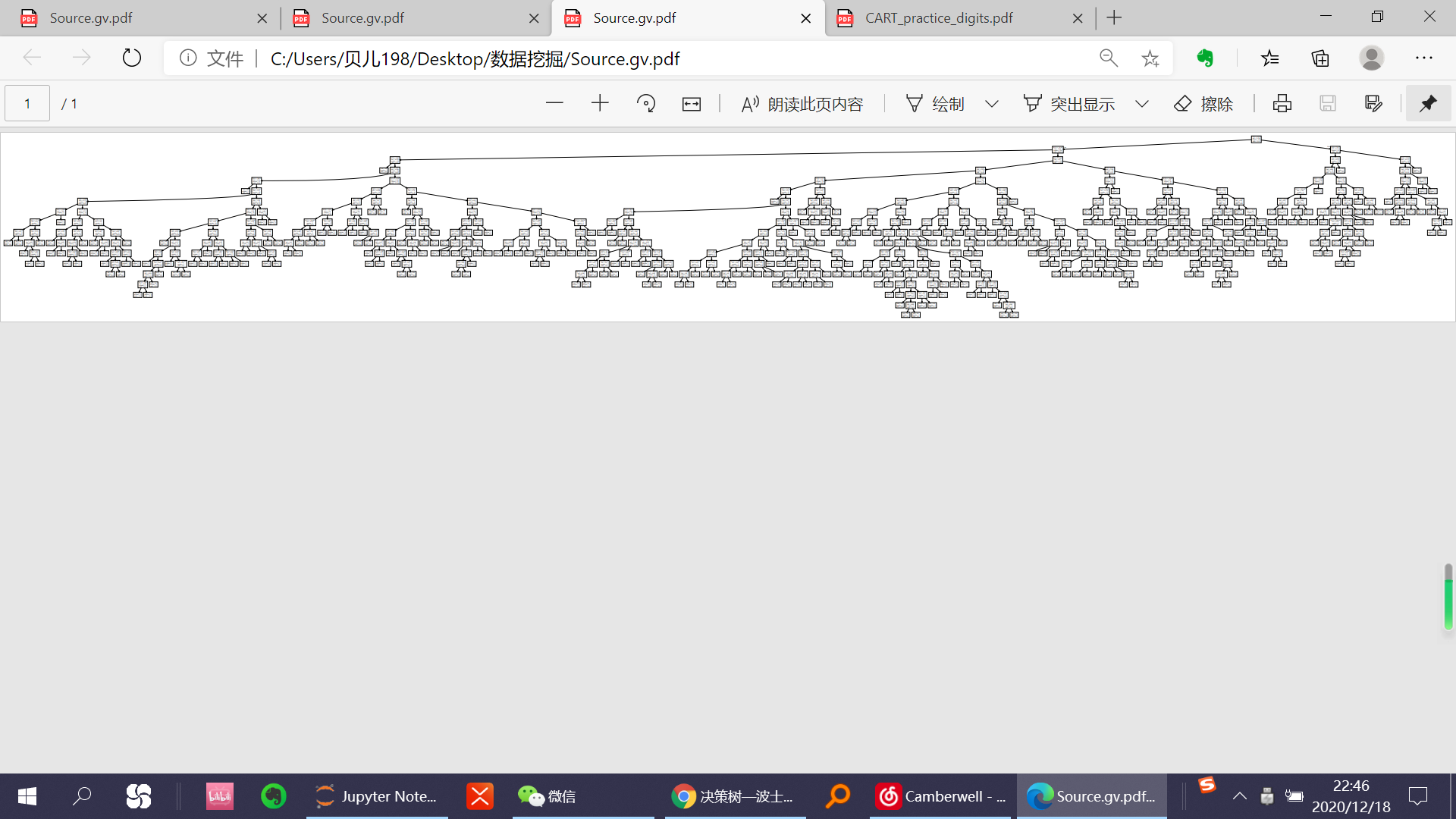Viewport: 1456px width, 819px height.
Task: Click the PDF zoom out minus icon
Action: point(554,104)
